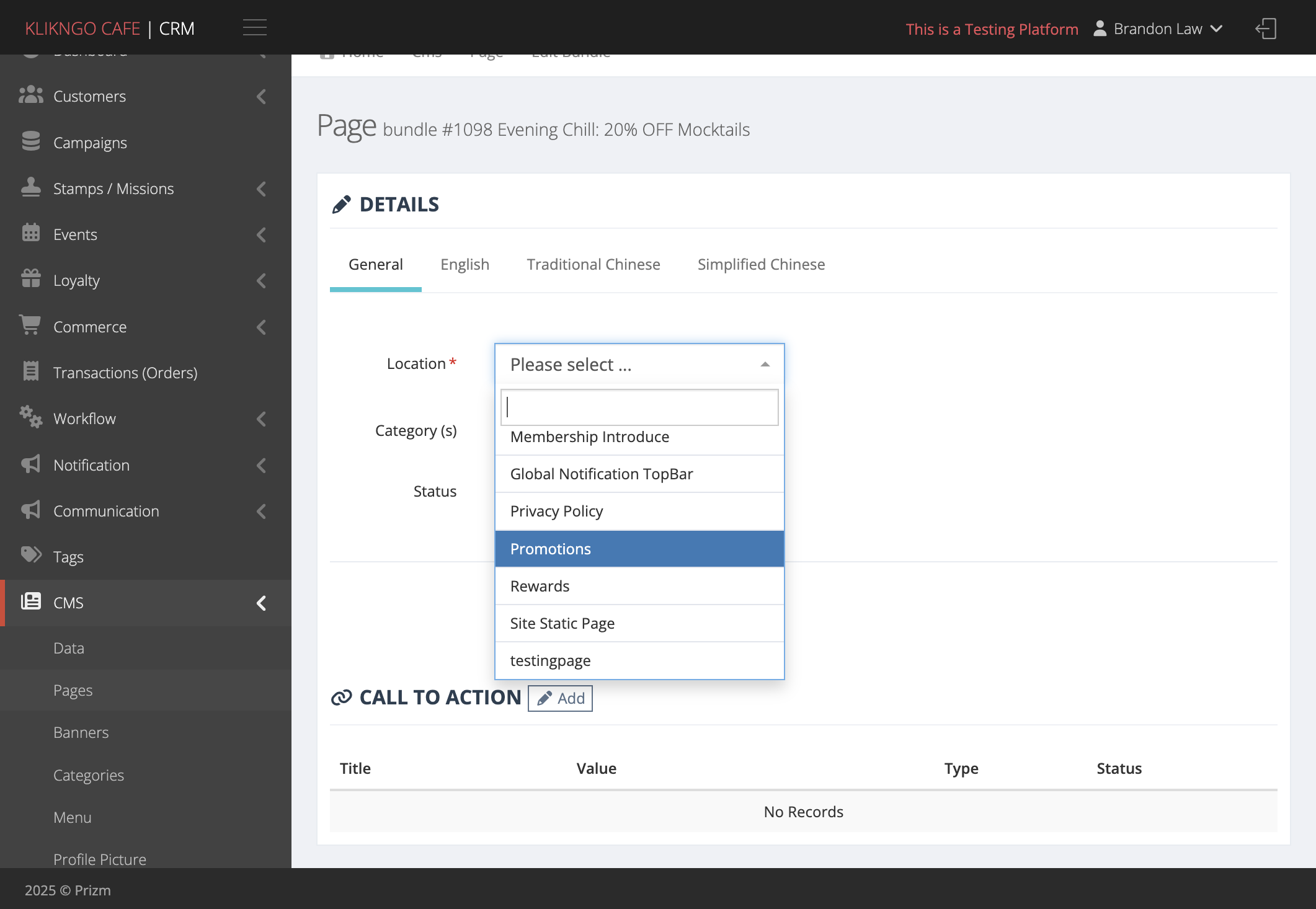The width and height of the screenshot is (1316, 909).
Task: Close the Location 'Please select ...' dropdown
Action: [x=639, y=365]
